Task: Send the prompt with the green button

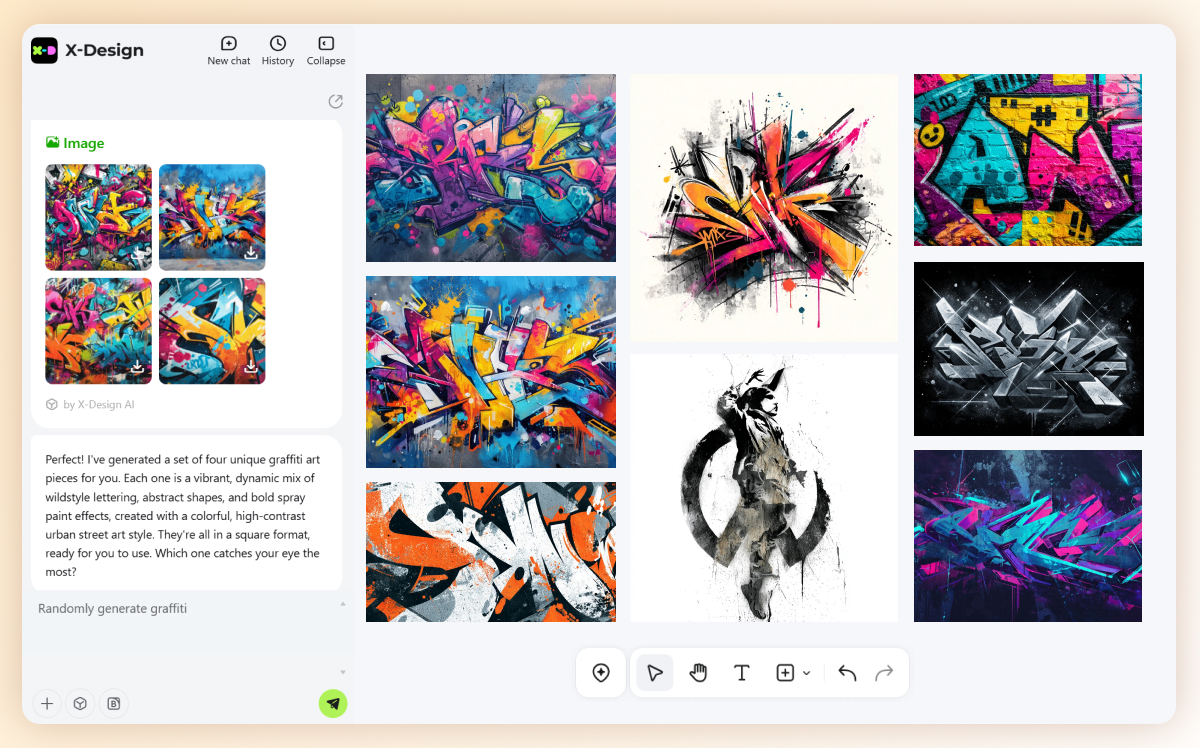Action: point(333,704)
